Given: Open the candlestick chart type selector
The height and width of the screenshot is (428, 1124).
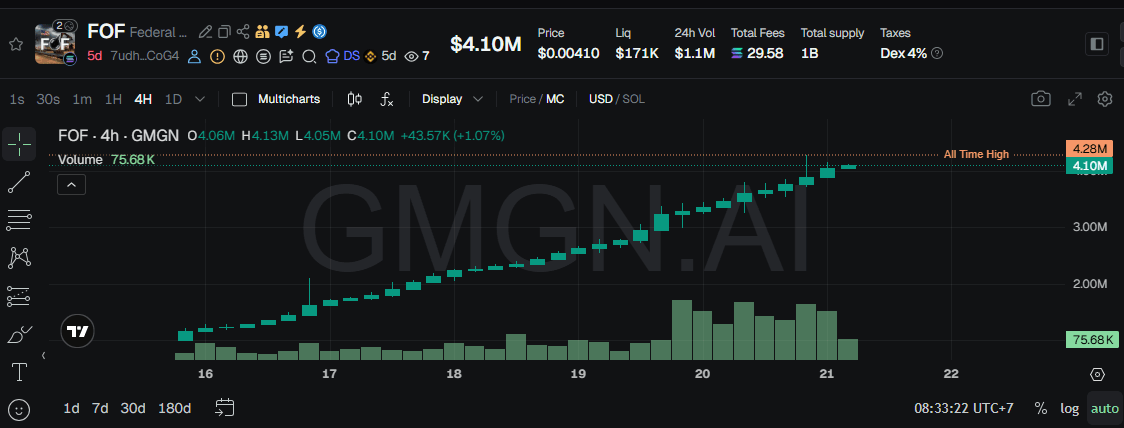Looking at the screenshot, I should tap(354, 99).
